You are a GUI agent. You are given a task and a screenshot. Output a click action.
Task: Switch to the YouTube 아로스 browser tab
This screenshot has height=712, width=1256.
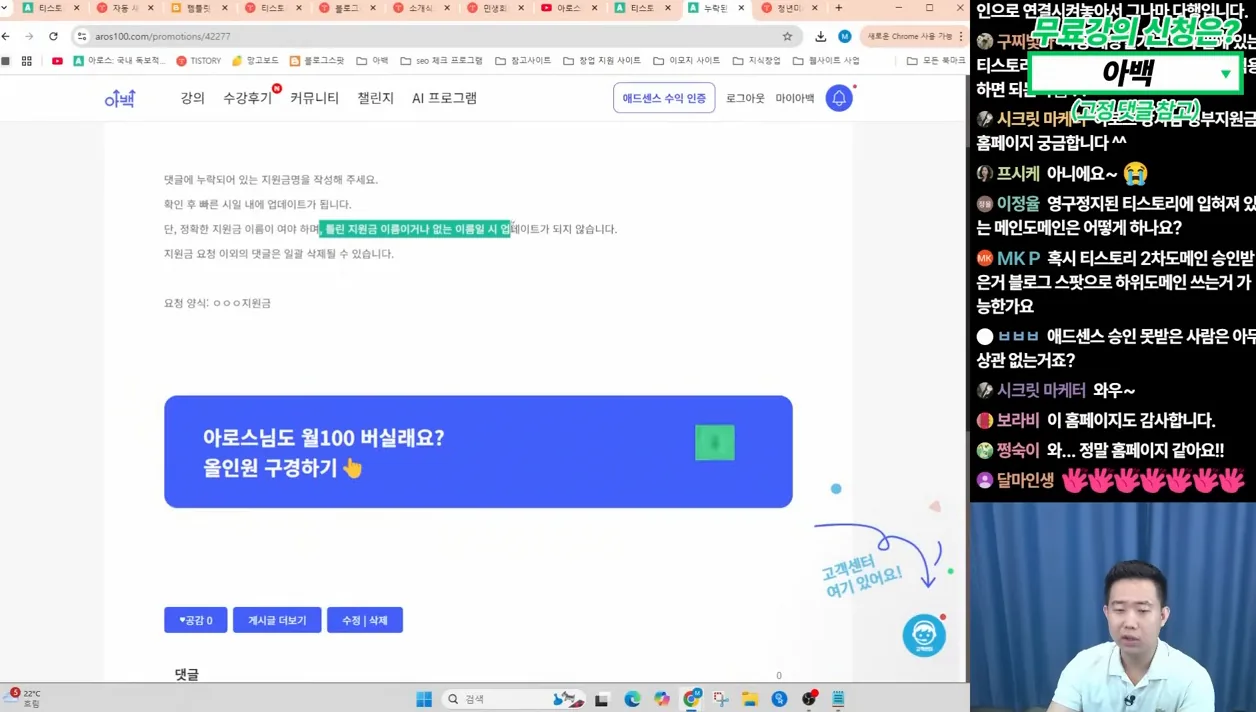(567, 8)
